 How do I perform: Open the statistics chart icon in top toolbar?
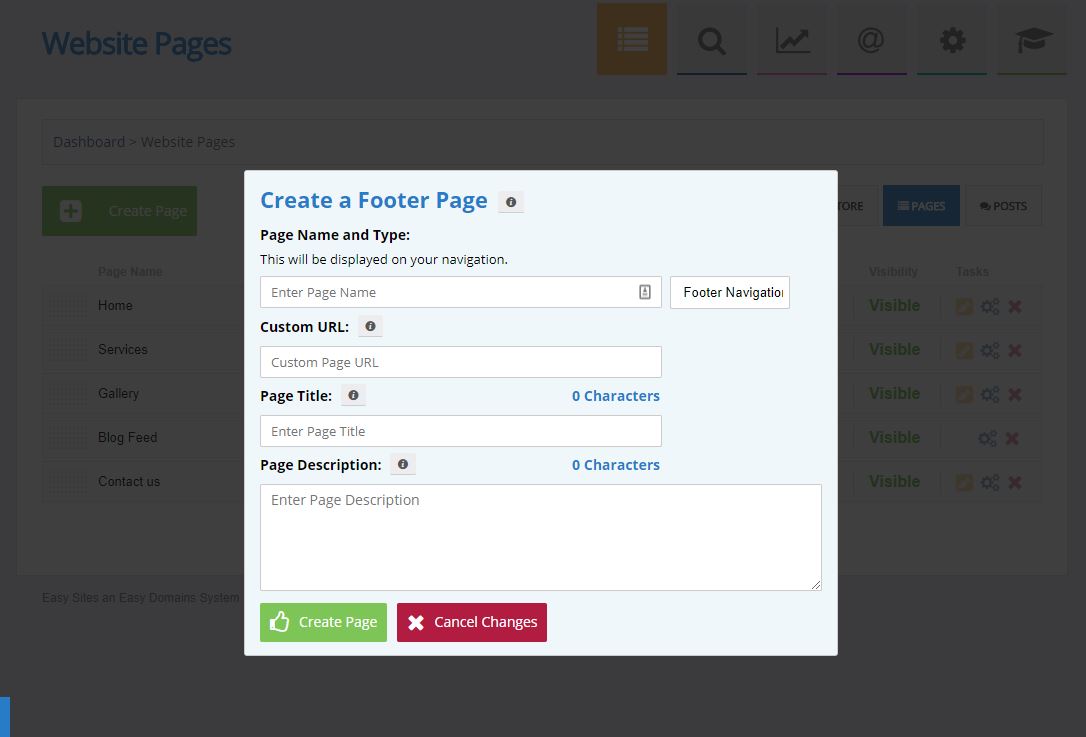[791, 40]
